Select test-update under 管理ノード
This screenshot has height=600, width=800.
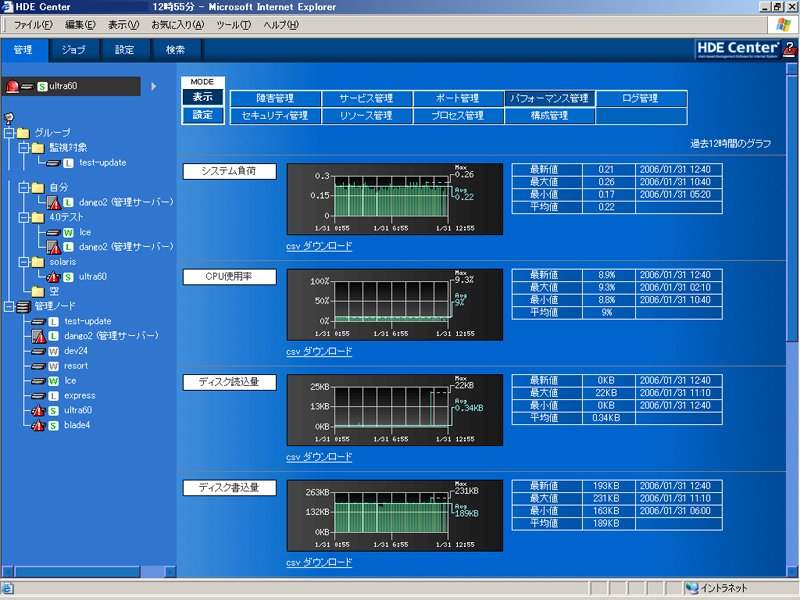(x=88, y=322)
